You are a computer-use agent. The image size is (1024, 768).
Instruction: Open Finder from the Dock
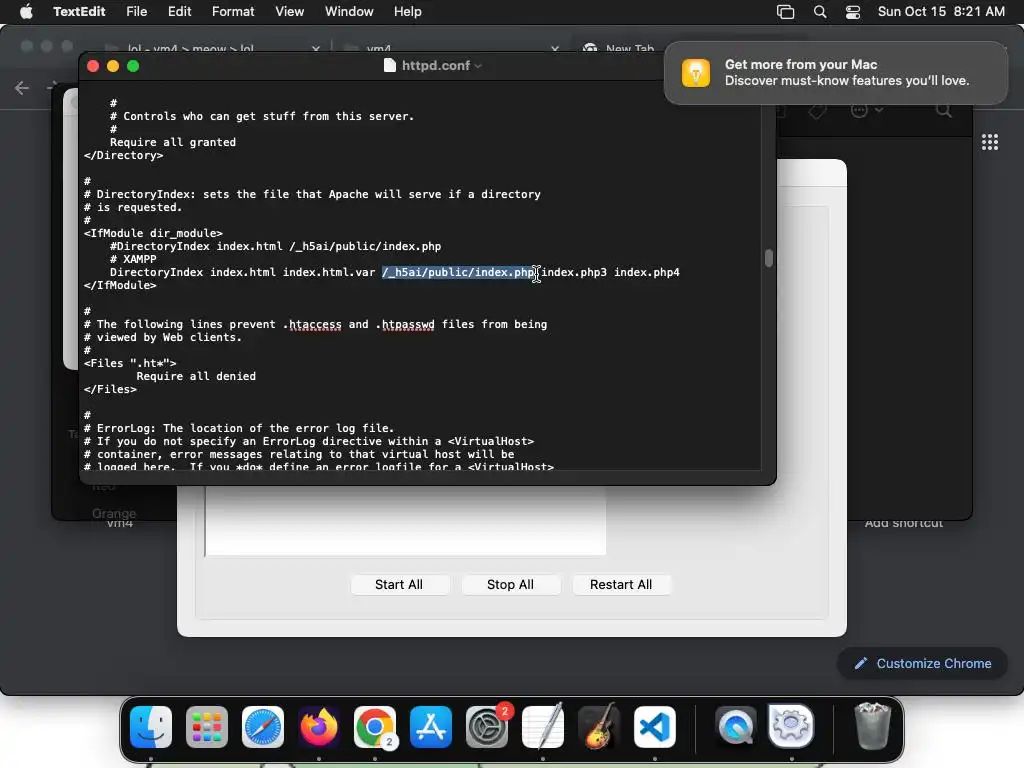[151, 726]
